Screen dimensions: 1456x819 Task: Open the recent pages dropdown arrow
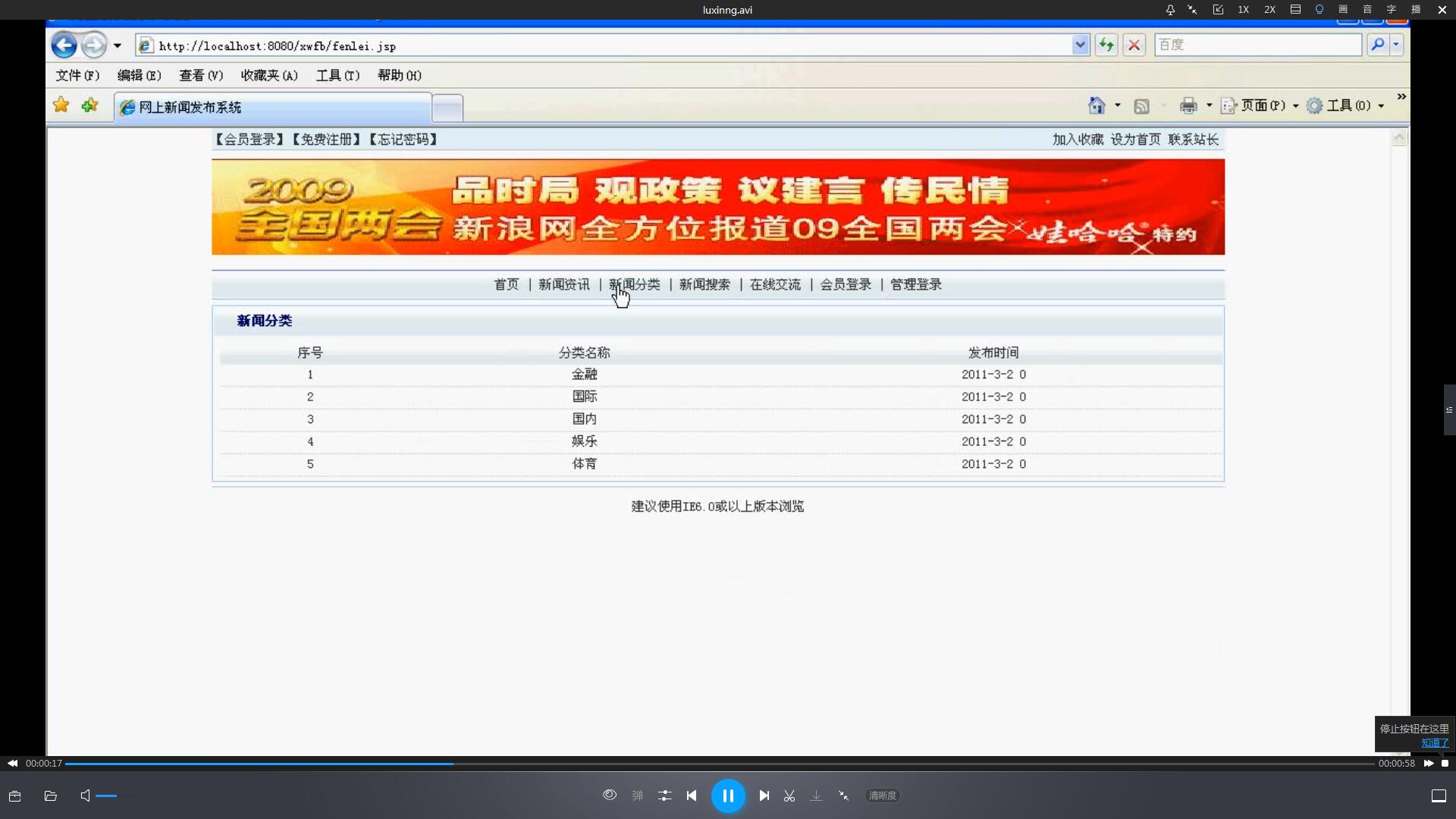(x=118, y=45)
